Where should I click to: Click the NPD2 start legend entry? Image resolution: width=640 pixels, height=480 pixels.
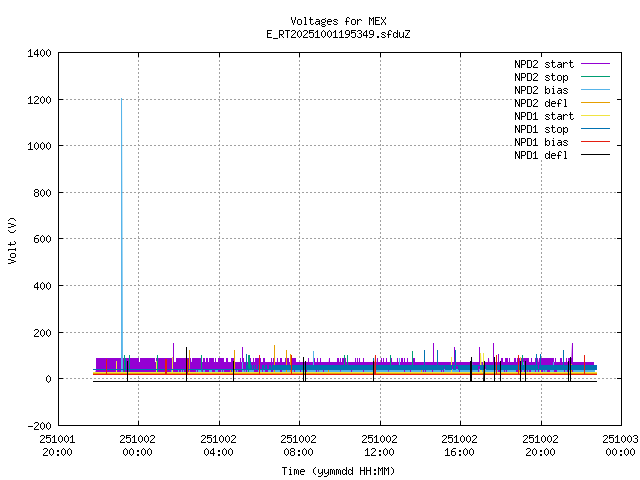point(544,64)
